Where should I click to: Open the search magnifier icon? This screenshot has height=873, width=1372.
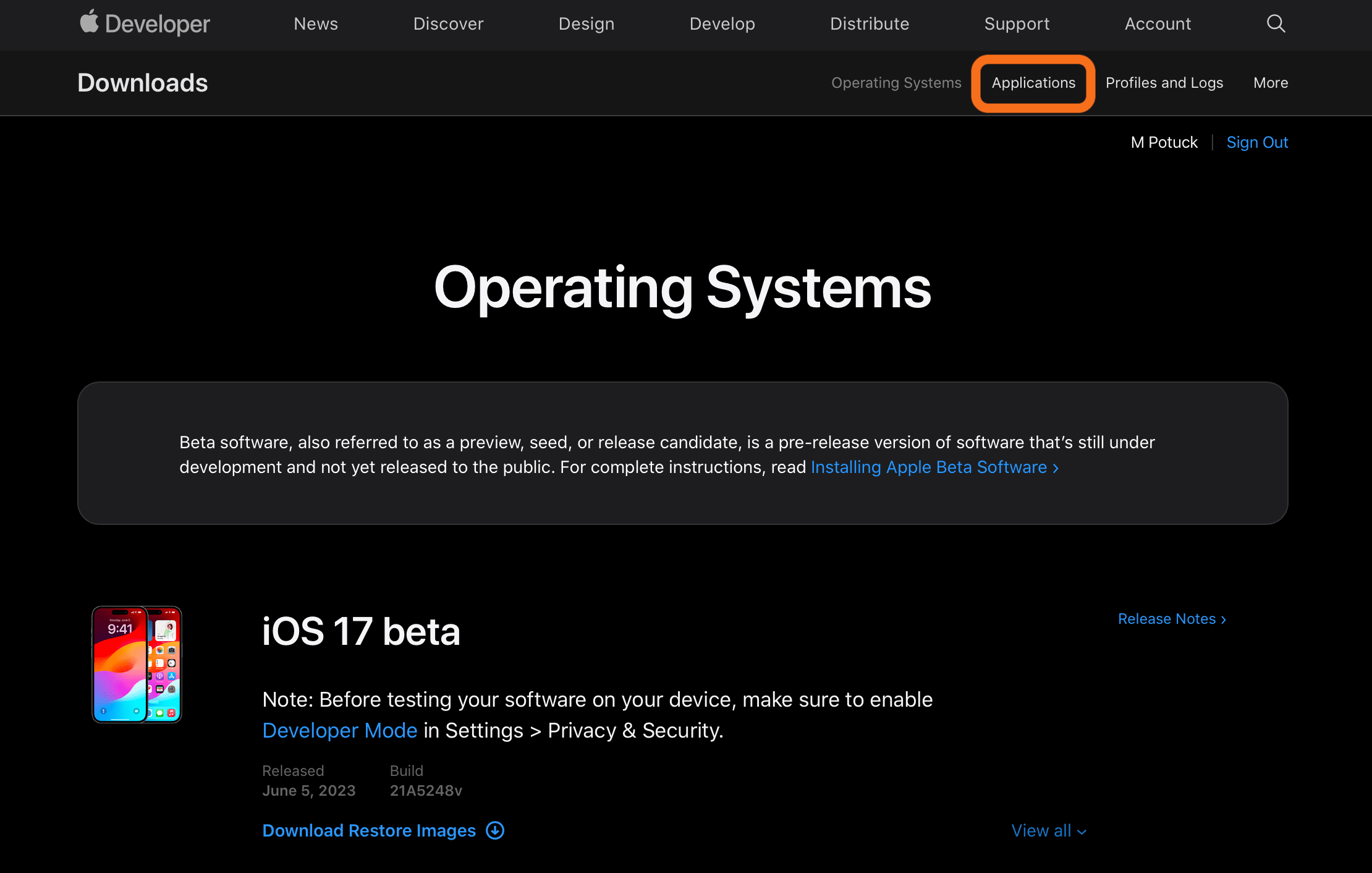click(1275, 23)
